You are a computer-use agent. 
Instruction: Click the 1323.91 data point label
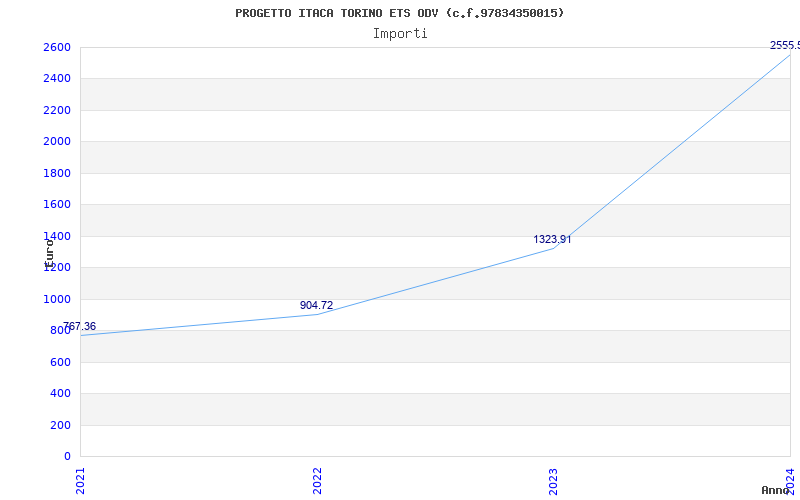[552, 240]
